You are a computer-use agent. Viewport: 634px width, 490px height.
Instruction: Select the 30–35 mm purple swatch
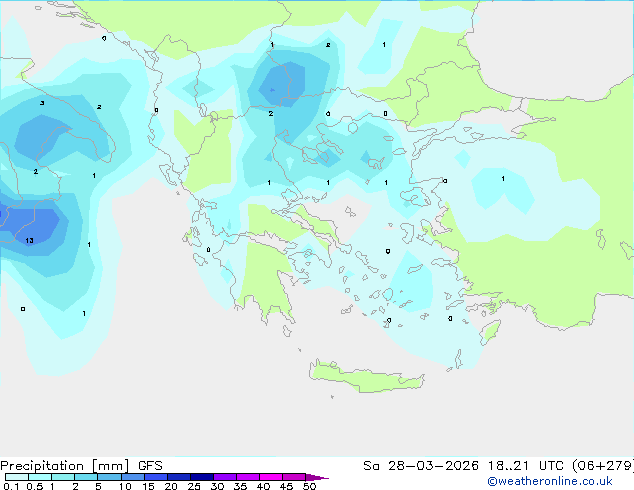tap(224, 477)
